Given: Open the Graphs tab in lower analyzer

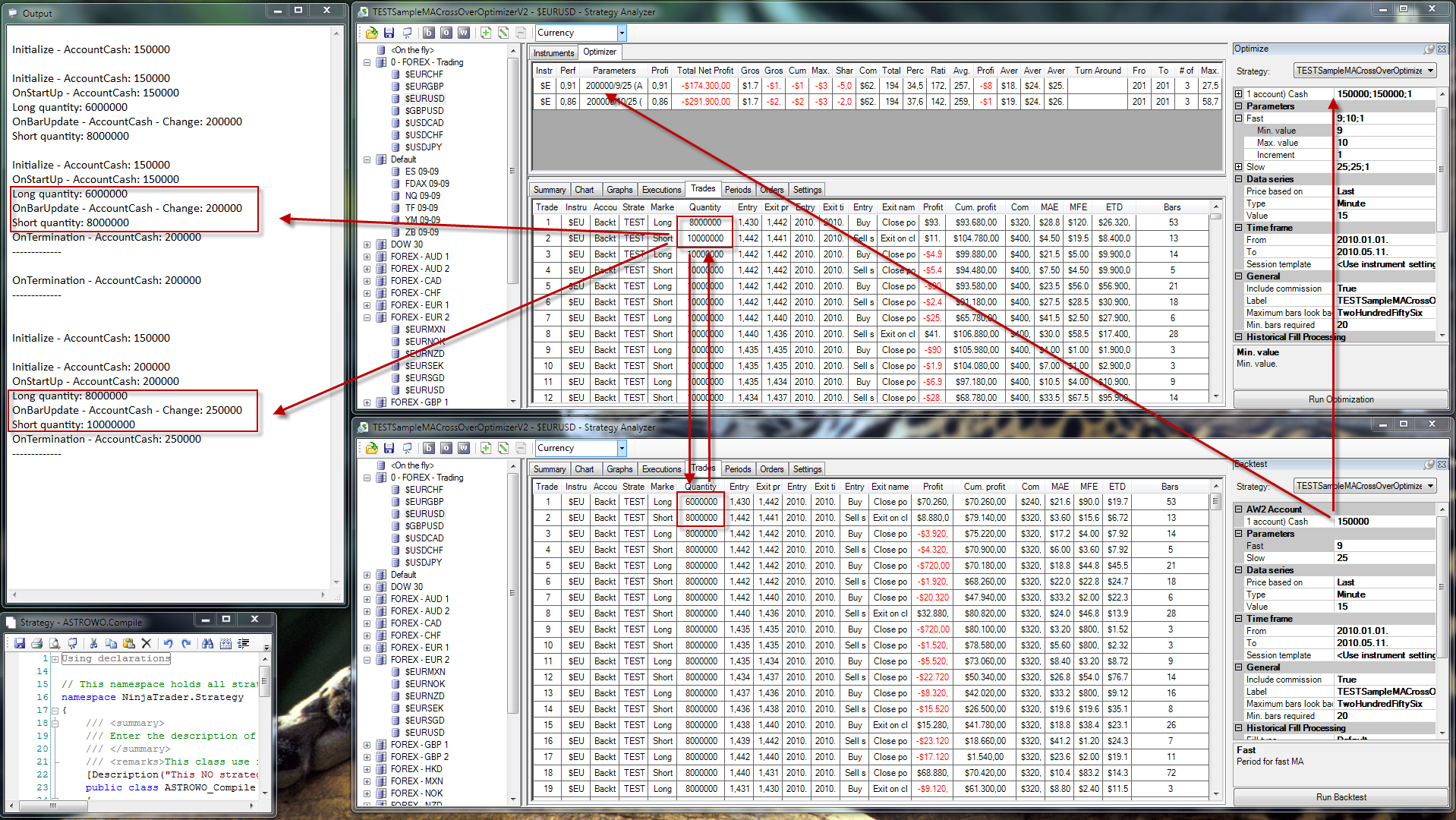Looking at the screenshot, I should coord(619,469).
